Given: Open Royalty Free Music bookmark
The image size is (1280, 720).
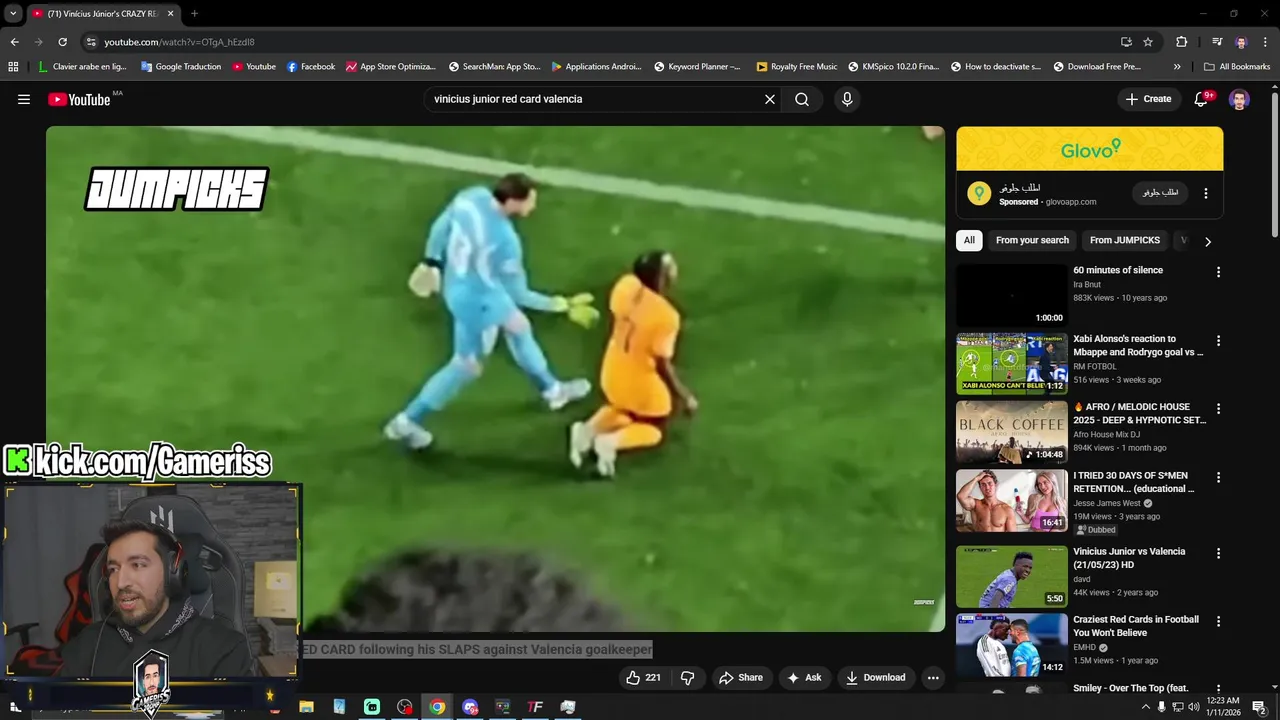Looking at the screenshot, I should pos(797,67).
